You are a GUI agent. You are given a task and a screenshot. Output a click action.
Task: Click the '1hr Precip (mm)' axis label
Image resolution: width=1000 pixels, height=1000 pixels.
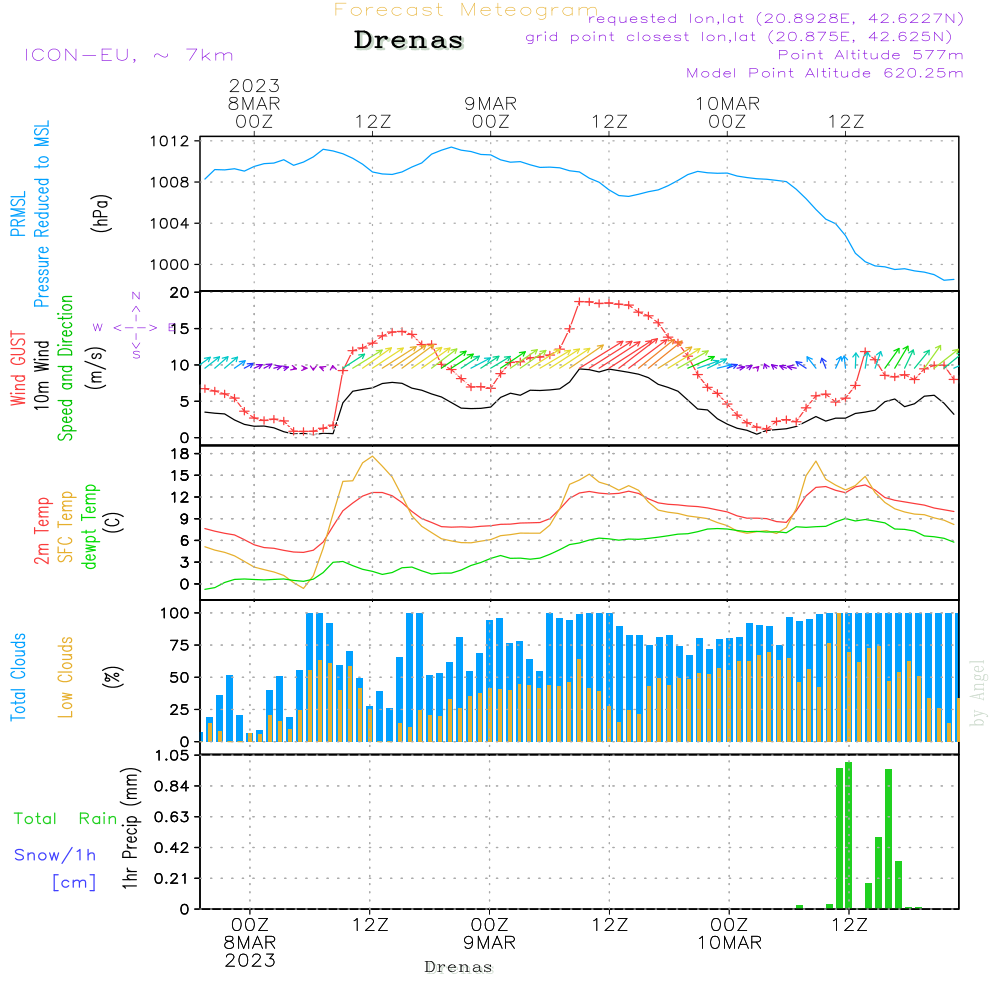tap(130, 828)
